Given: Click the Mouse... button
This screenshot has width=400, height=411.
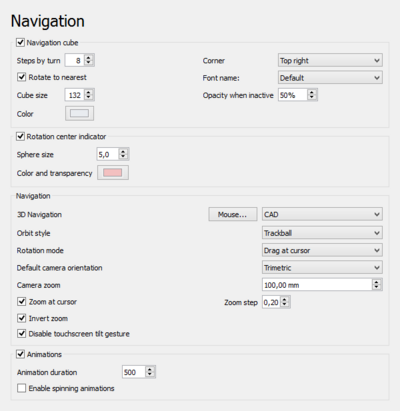Looking at the screenshot, I should tap(233, 214).
